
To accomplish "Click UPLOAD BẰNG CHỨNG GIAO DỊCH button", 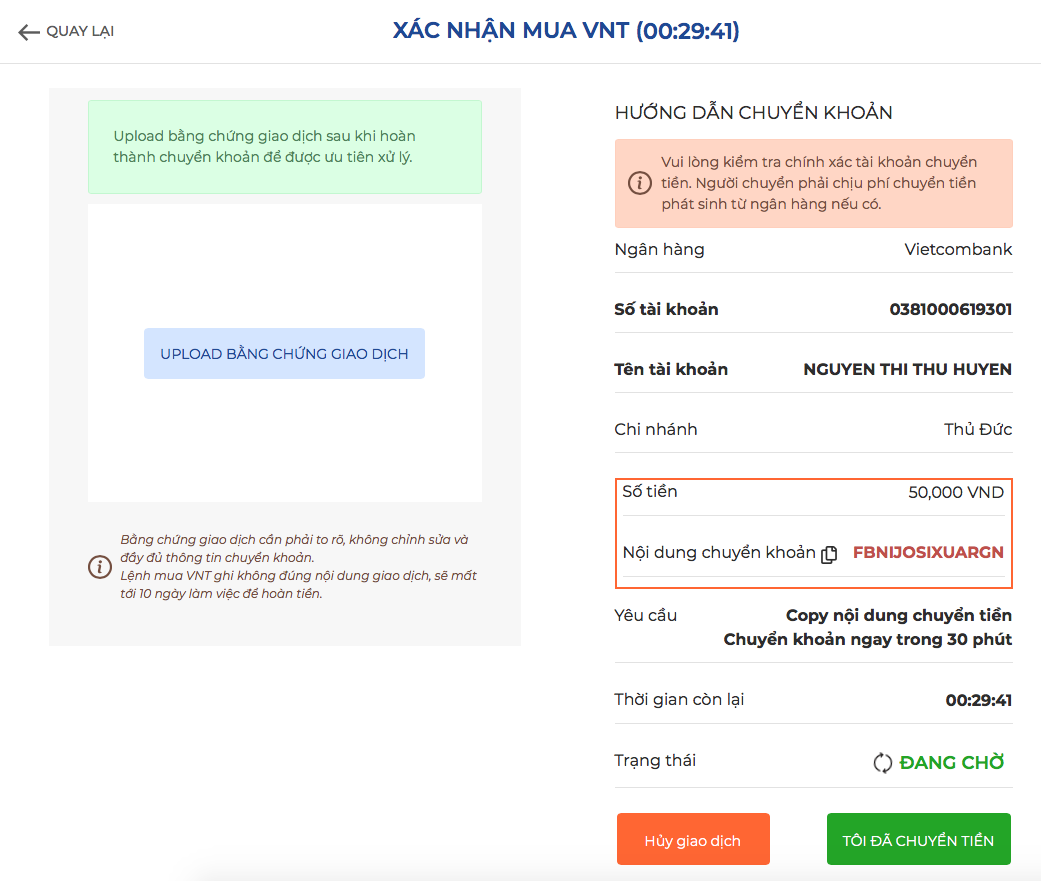I will 284,353.
